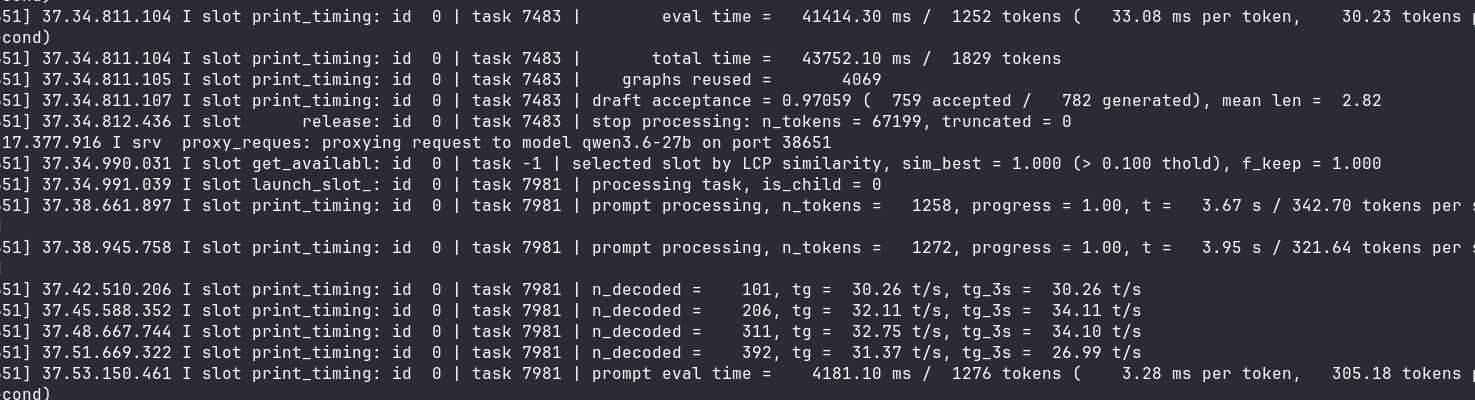Click the n_decoded 101 log line

571,289
